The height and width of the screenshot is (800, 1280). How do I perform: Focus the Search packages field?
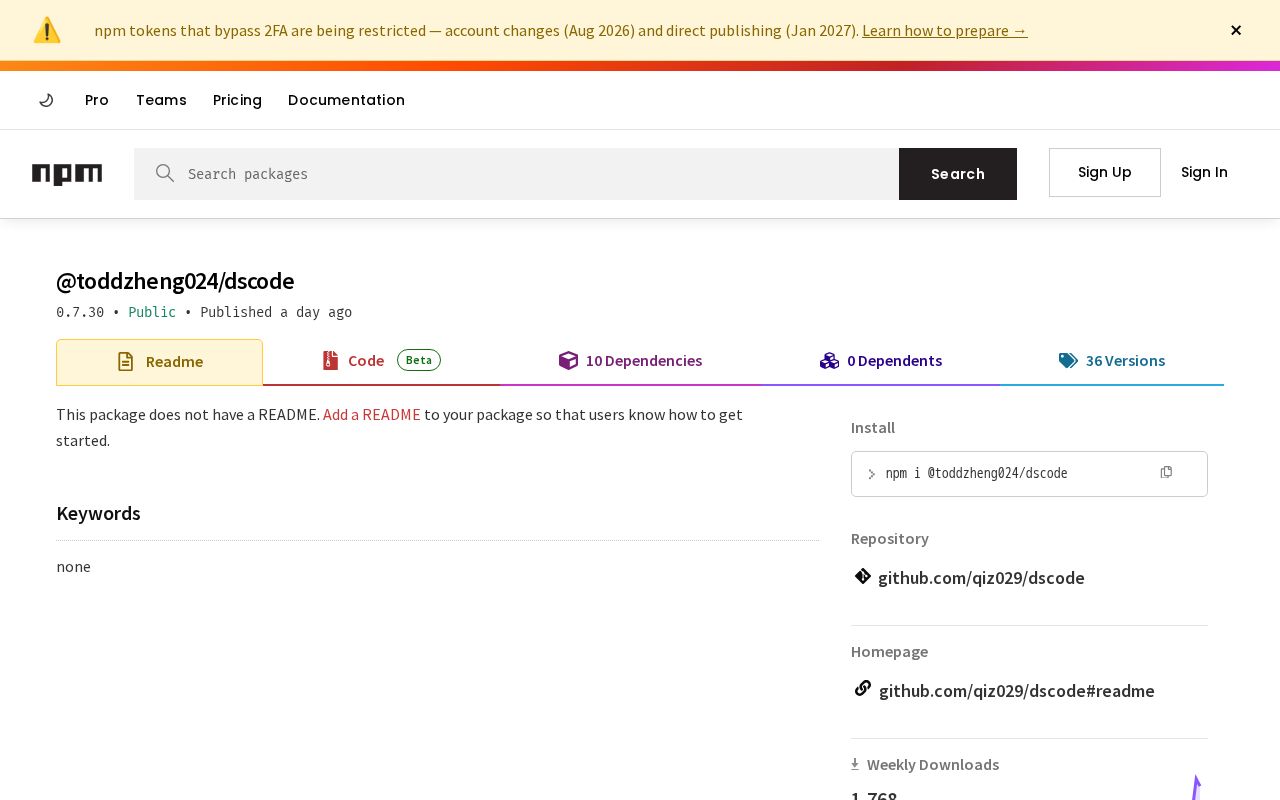click(x=516, y=174)
